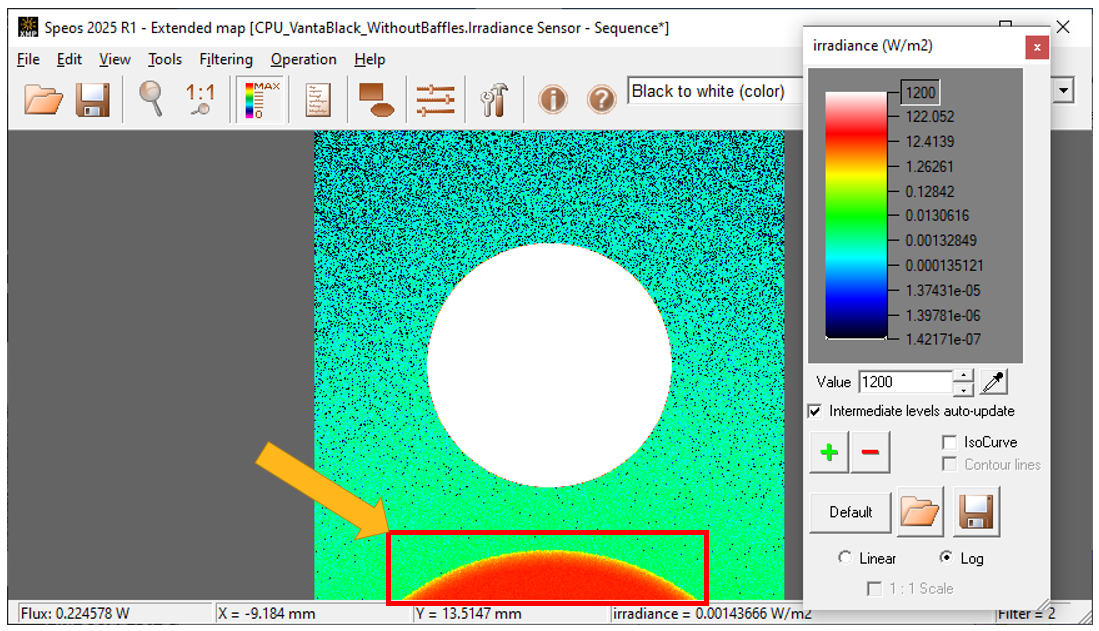Screen dimensions: 1099x631
Task: Select the 12.4139 level on the scale
Action: coord(929,142)
